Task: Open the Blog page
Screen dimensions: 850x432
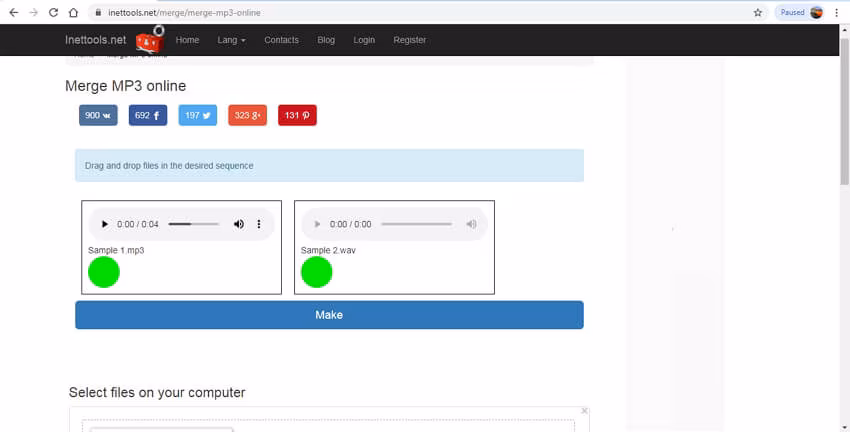Action: pyautogui.click(x=326, y=40)
